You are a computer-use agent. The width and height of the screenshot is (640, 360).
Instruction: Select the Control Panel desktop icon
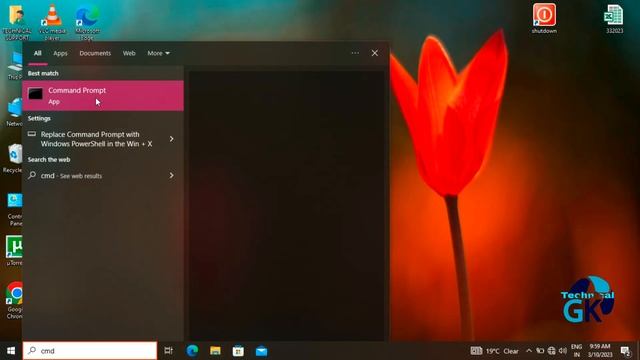[x=15, y=209]
